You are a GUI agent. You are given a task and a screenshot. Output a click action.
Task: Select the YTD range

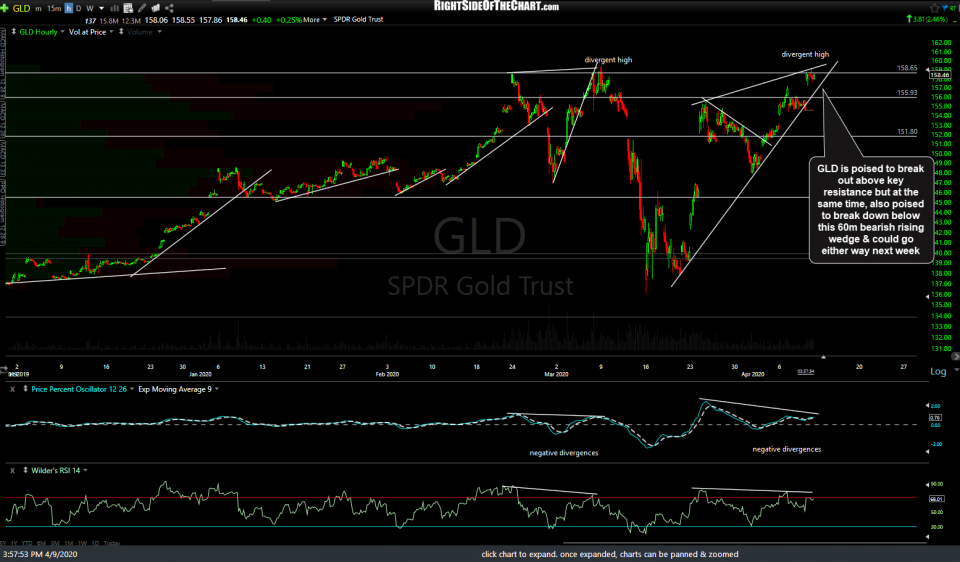(27, 544)
